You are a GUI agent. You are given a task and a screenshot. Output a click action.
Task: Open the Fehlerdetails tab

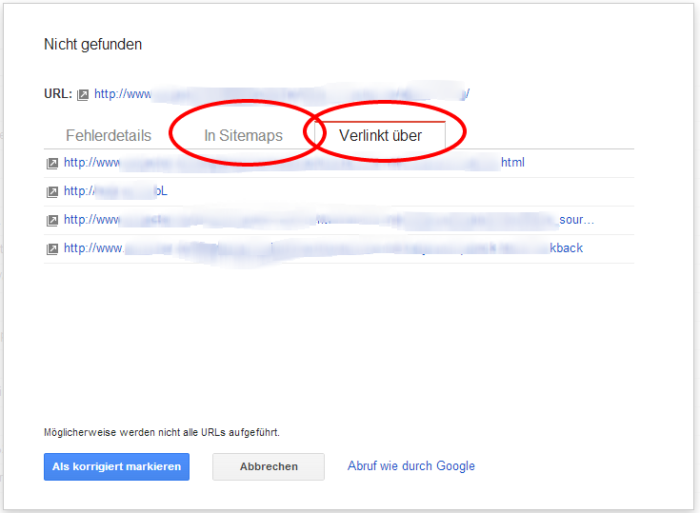pos(108,135)
